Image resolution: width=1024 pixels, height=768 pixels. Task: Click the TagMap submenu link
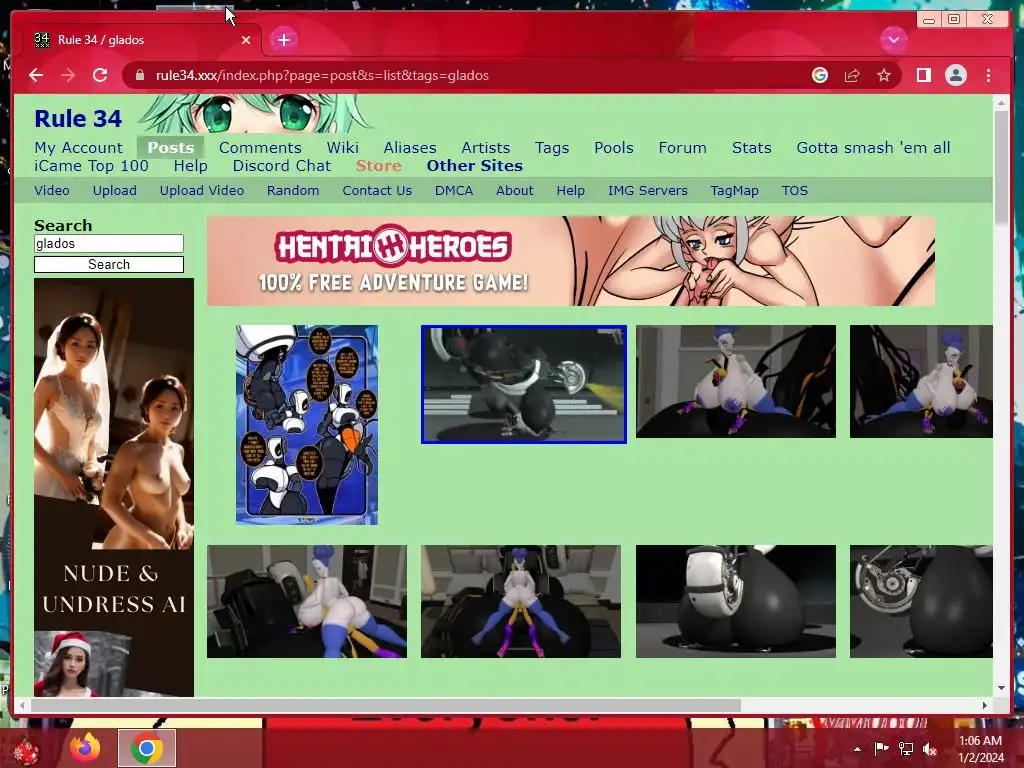click(735, 191)
